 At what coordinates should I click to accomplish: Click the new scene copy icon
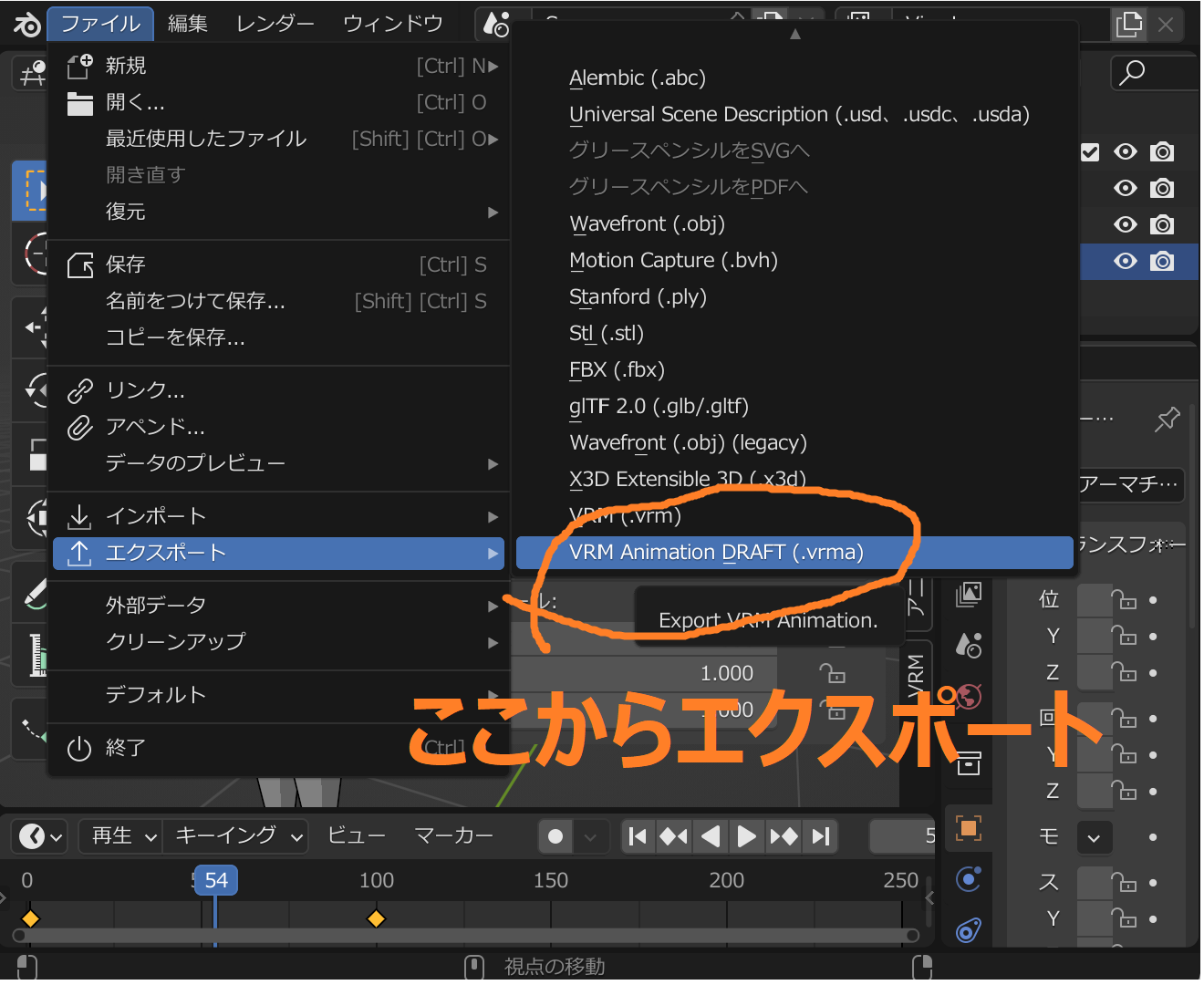click(x=1129, y=25)
